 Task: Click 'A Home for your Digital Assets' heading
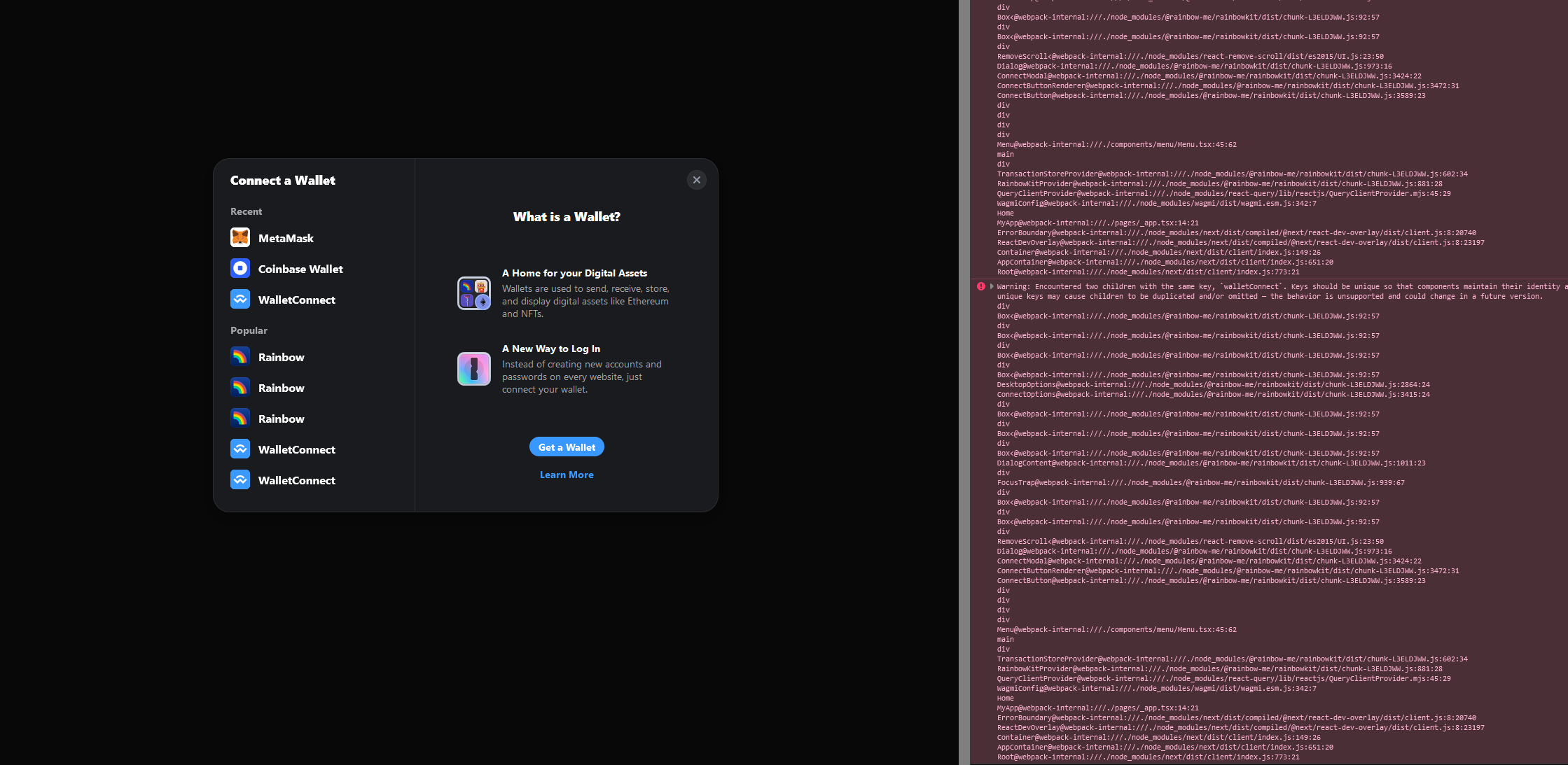(x=574, y=273)
